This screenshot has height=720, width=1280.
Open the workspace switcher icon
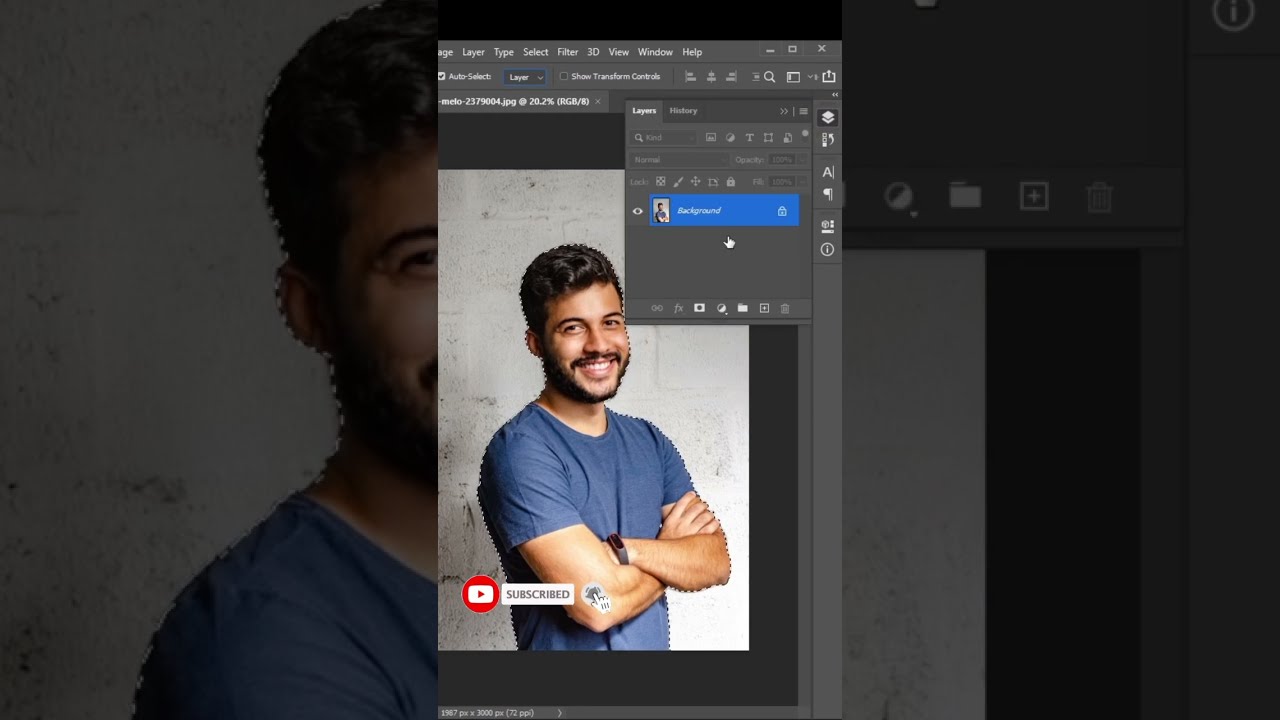793,76
